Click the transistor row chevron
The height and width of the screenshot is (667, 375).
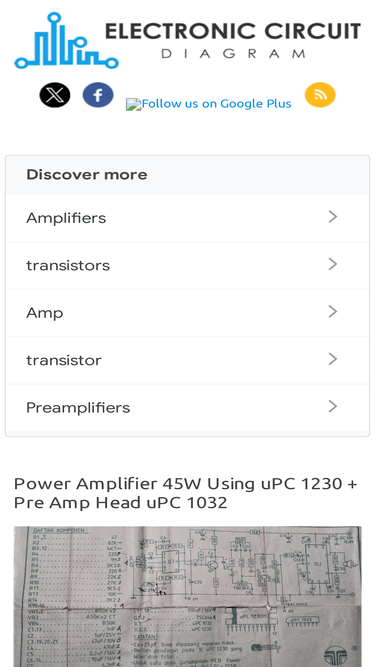[x=333, y=359]
